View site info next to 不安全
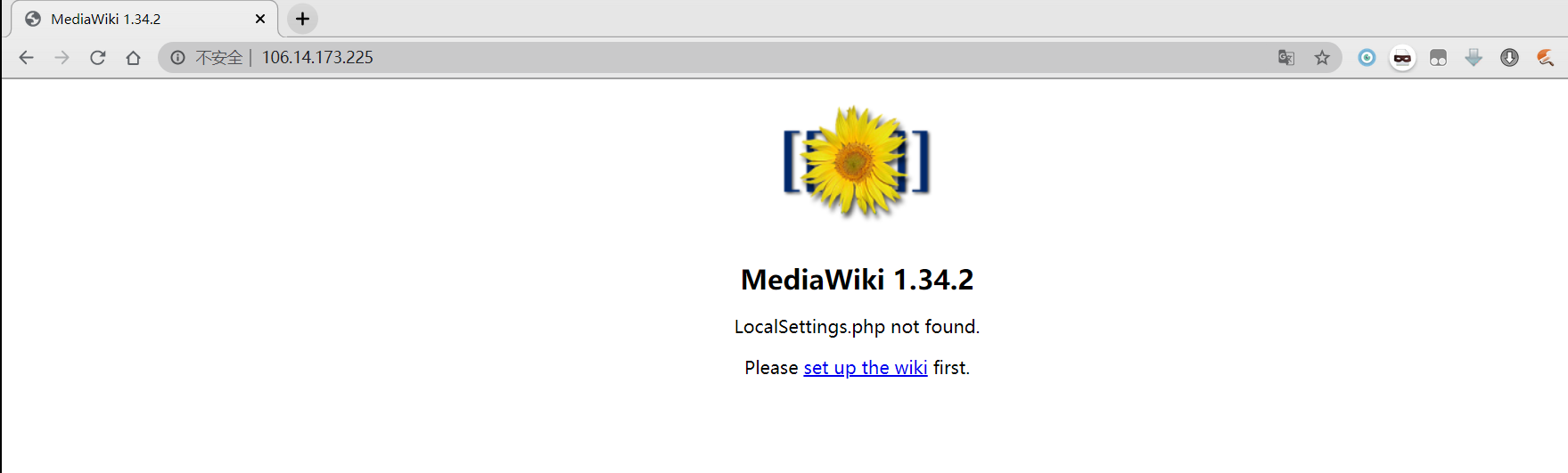Viewport: 1568px width, 473px height. click(x=178, y=58)
